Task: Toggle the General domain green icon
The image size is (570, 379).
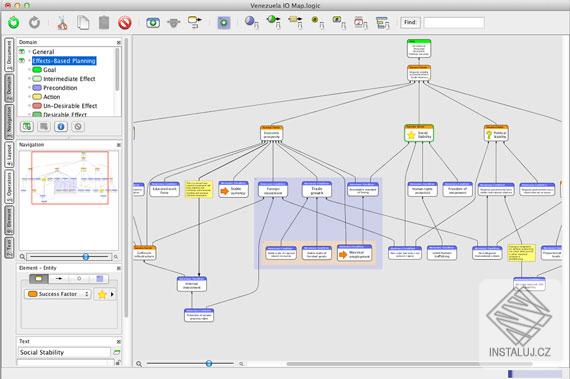Action: pyautogui.click(x=22, y=52)
